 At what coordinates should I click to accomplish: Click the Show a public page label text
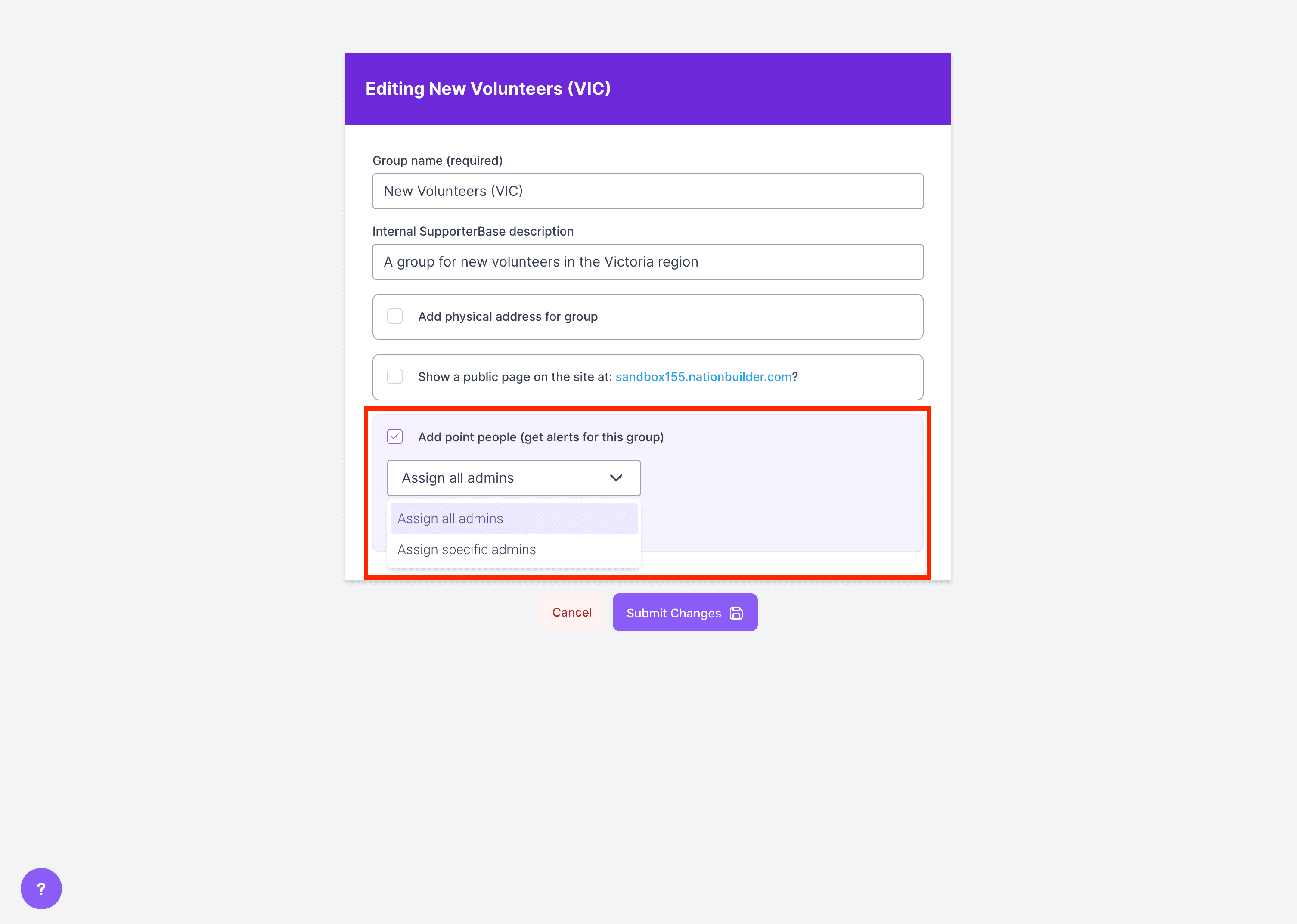(515, 377)
